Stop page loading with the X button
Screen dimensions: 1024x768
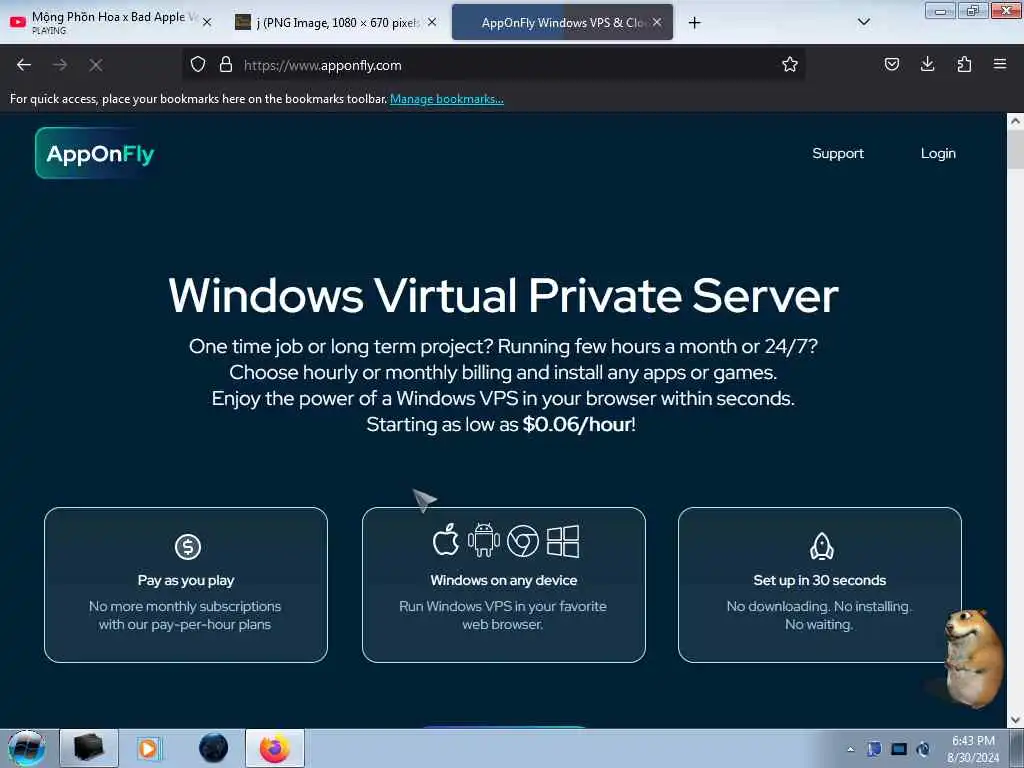click(x=96, y=65)
